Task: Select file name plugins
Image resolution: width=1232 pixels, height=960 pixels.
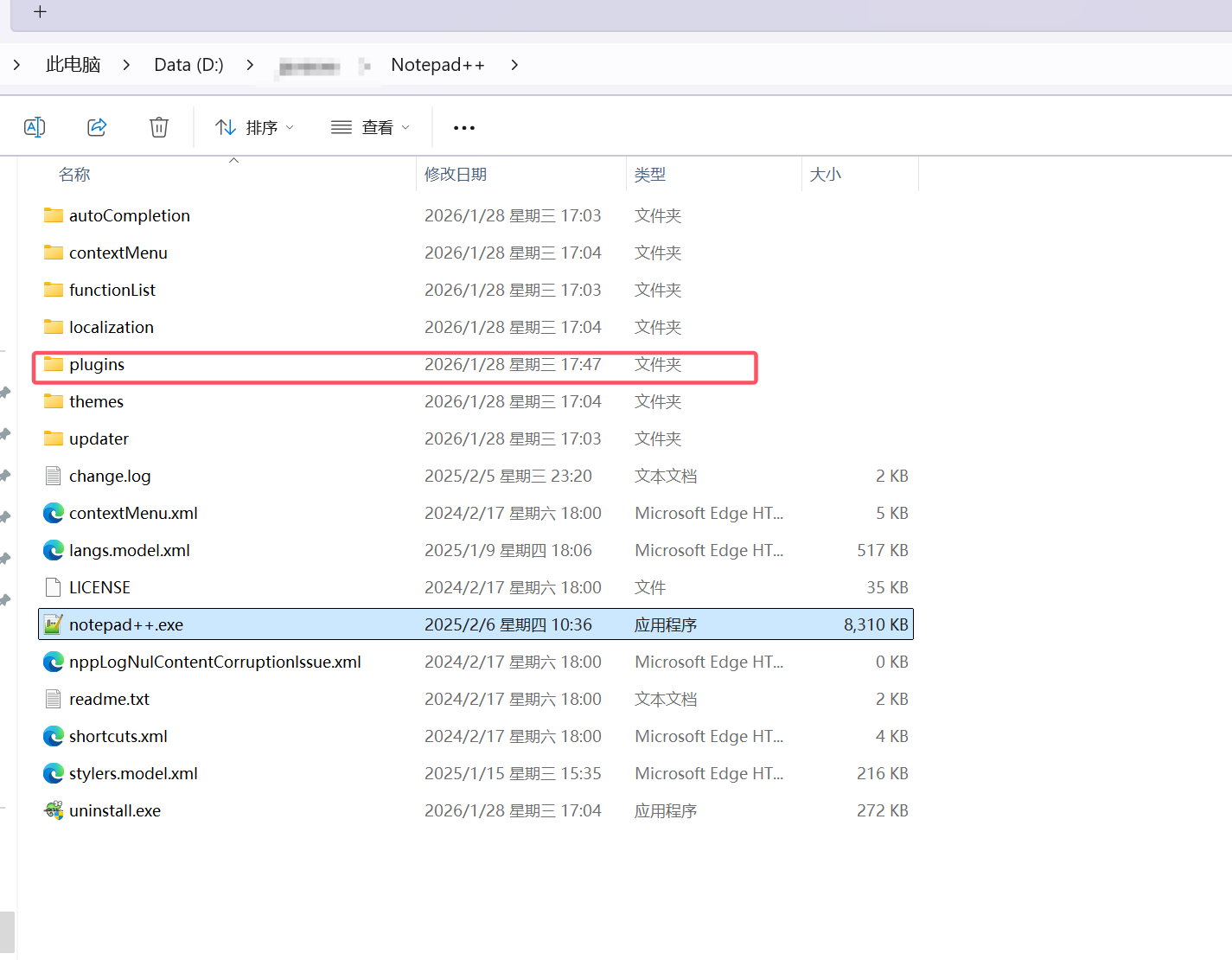Action: coord(97,364)
